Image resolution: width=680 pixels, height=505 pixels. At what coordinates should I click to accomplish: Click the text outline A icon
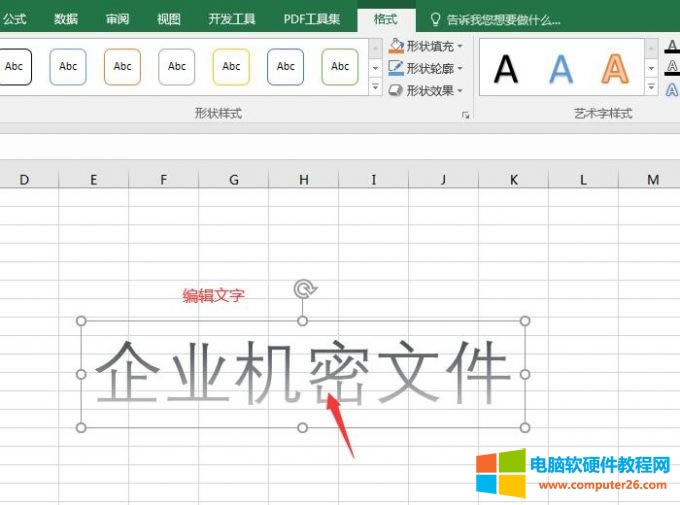(672, 68)
